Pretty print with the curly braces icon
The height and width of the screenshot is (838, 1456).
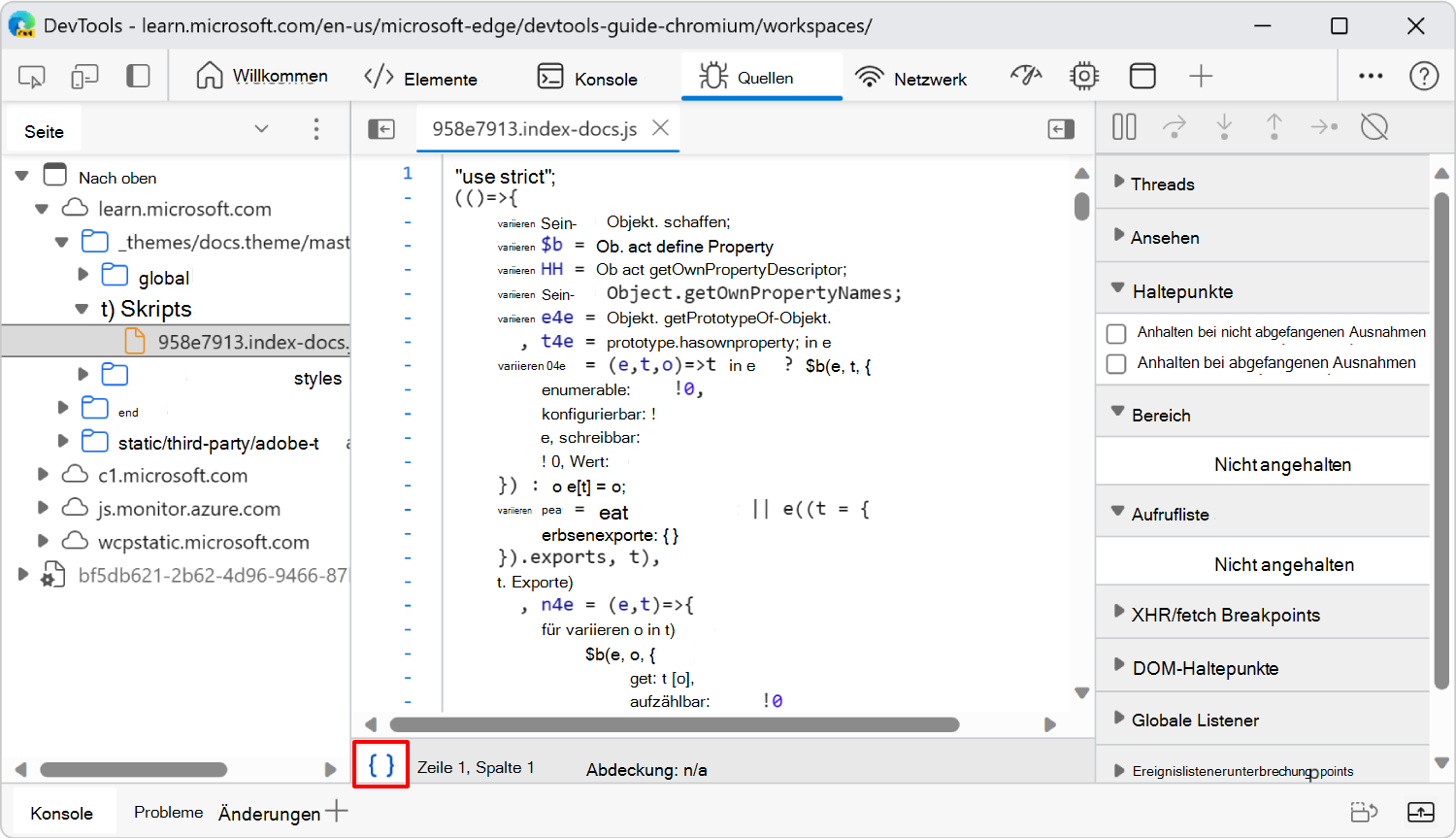(381, 765)
